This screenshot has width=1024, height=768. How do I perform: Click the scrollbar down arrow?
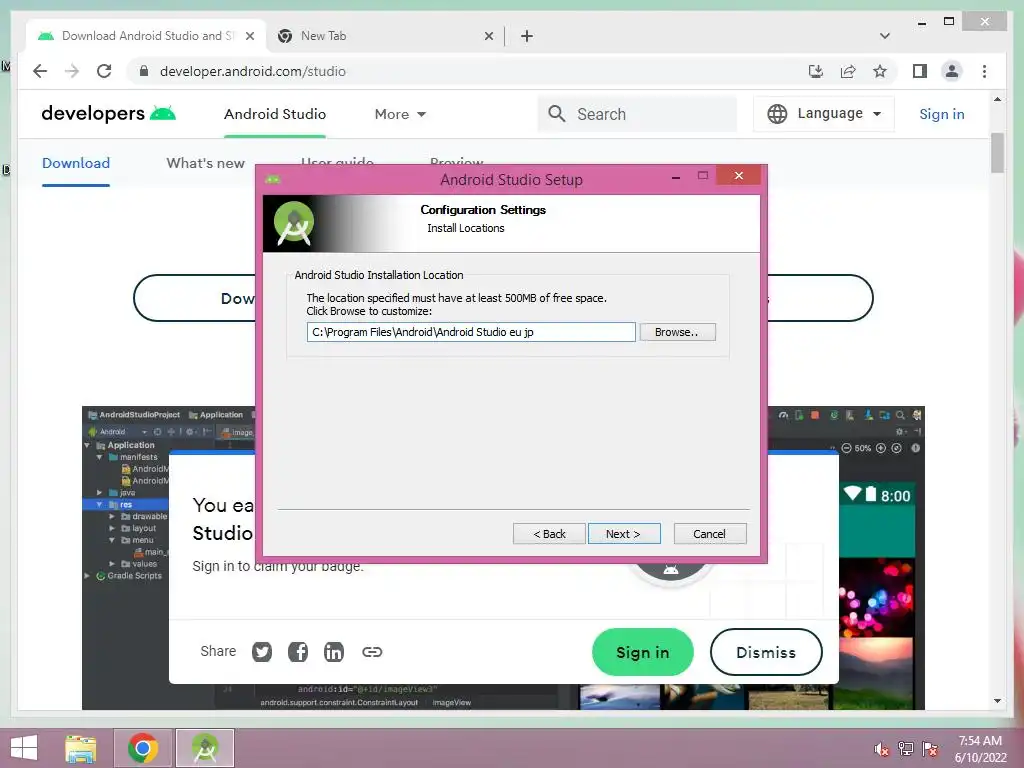tap(997, 701)
